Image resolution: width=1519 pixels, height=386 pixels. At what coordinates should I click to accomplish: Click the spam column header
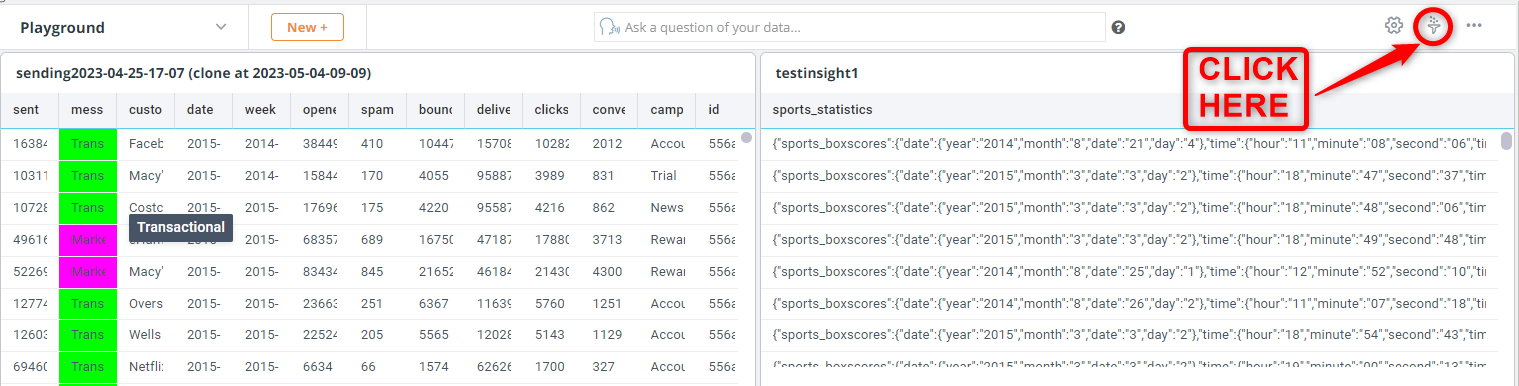pos(378,109)
